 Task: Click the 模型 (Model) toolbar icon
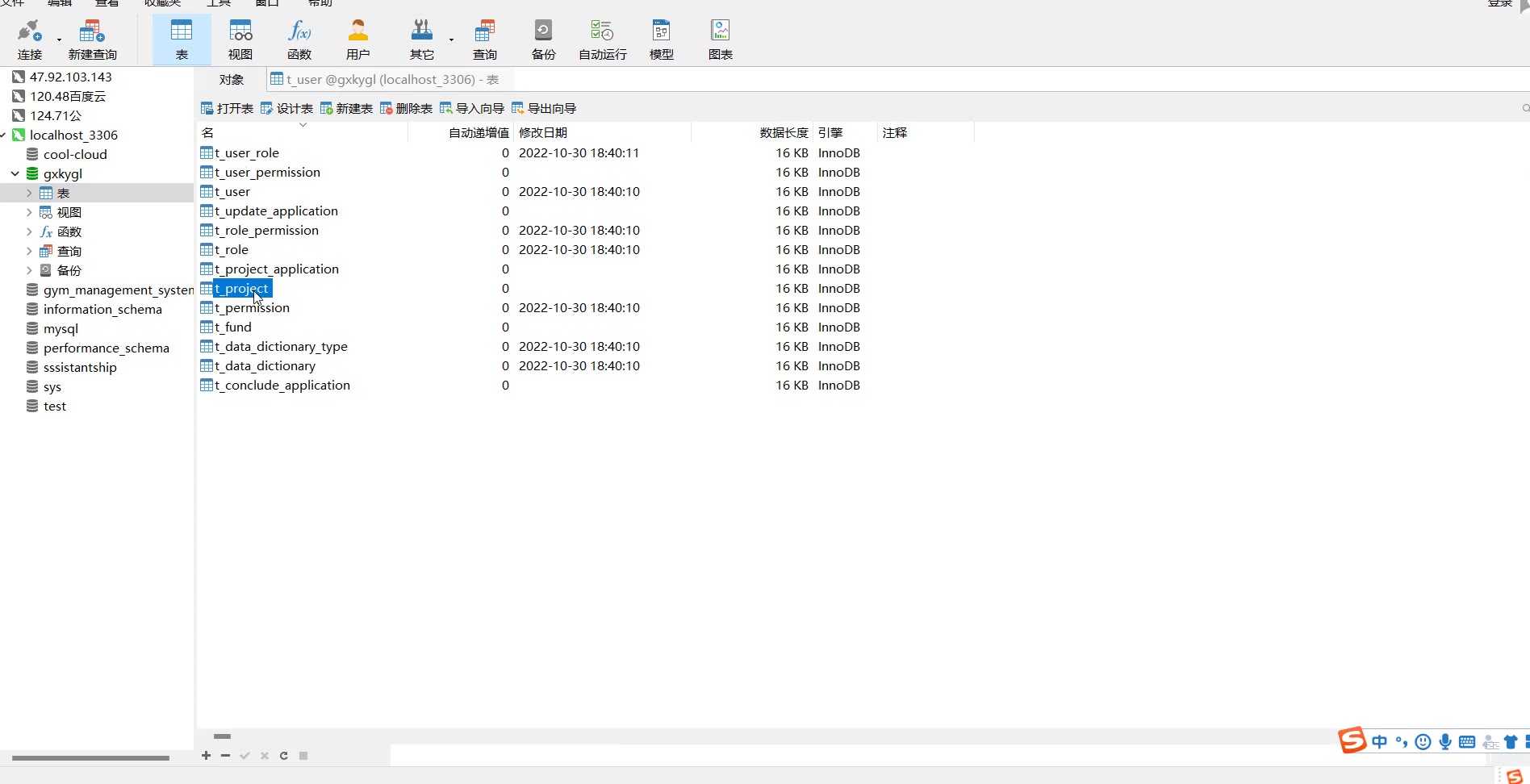(661, 40)
